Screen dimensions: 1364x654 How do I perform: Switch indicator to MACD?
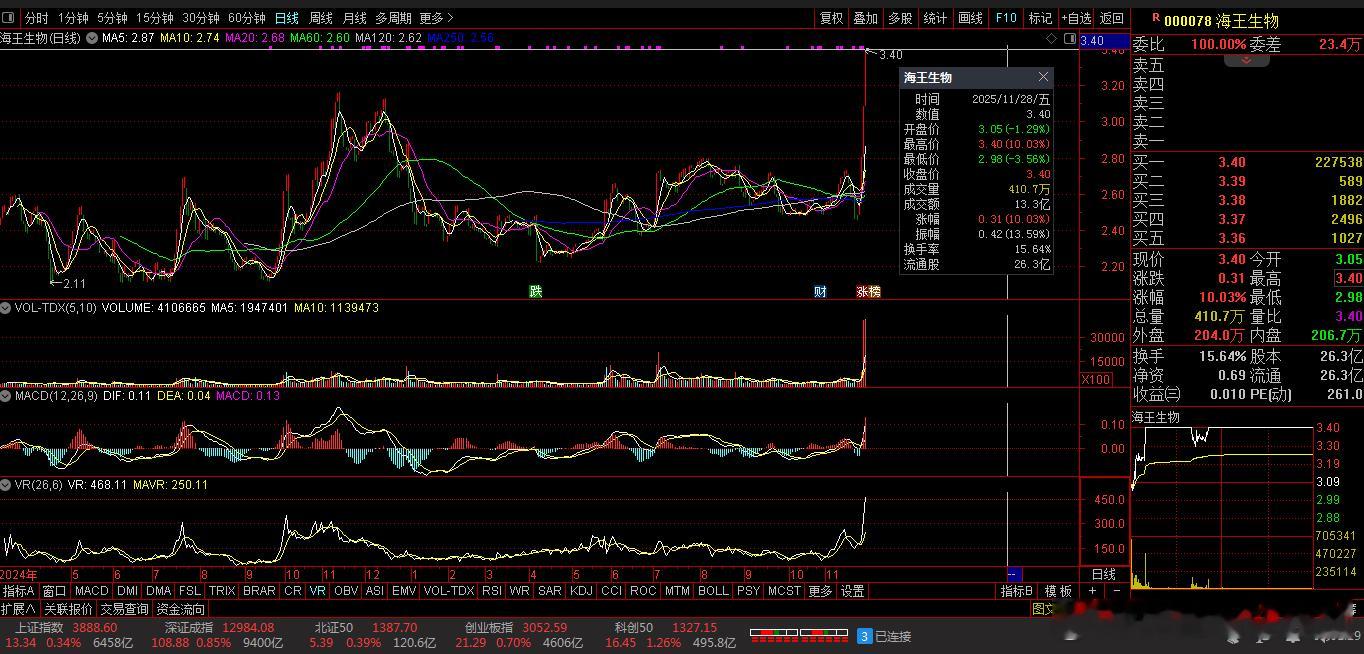(91, 591)
